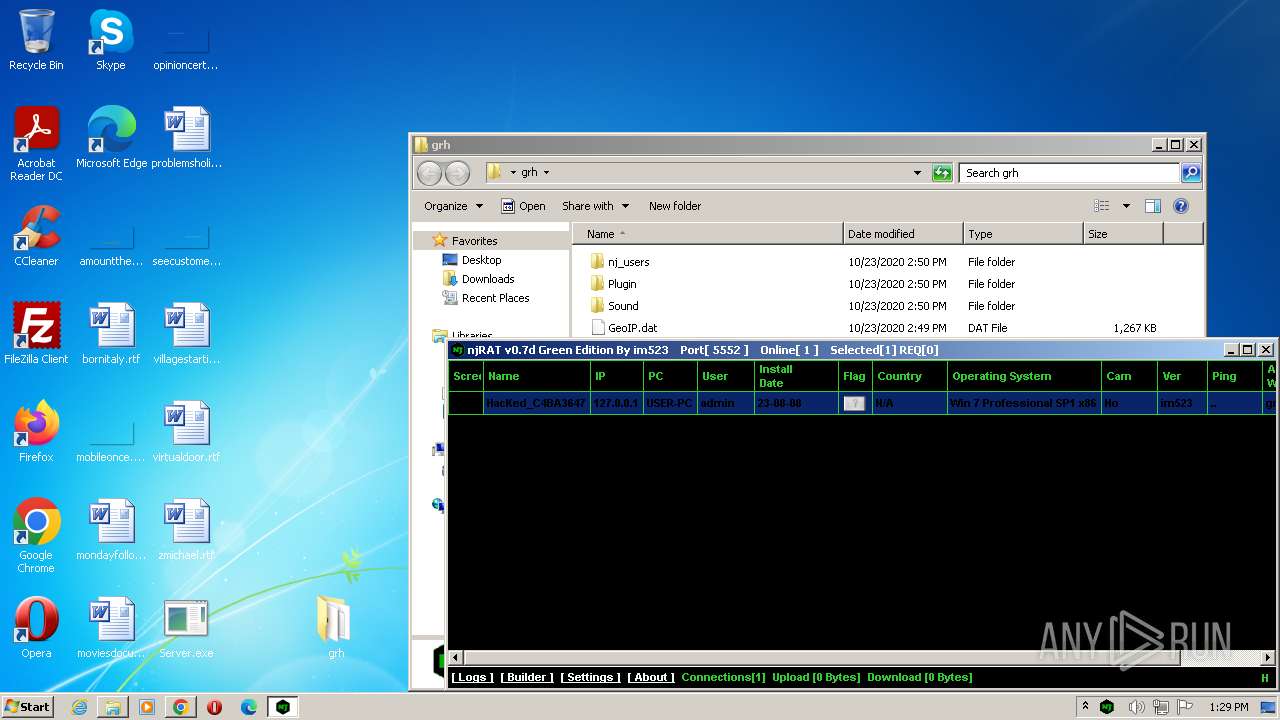Select the villagestarti document icon
This screenshot has width=1280, height=720.
point(186,334)
